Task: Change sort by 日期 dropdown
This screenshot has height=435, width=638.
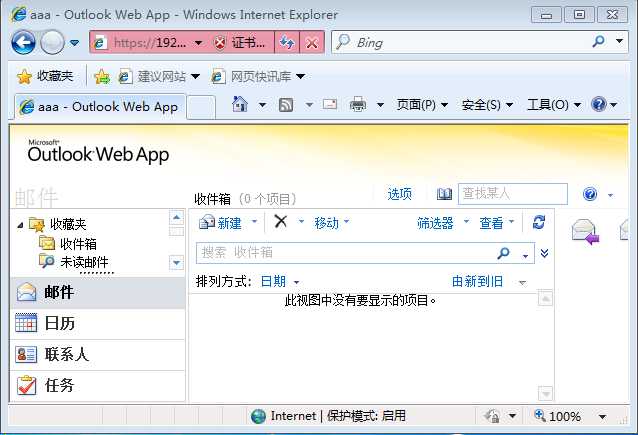Action: [x=280, y=281]
